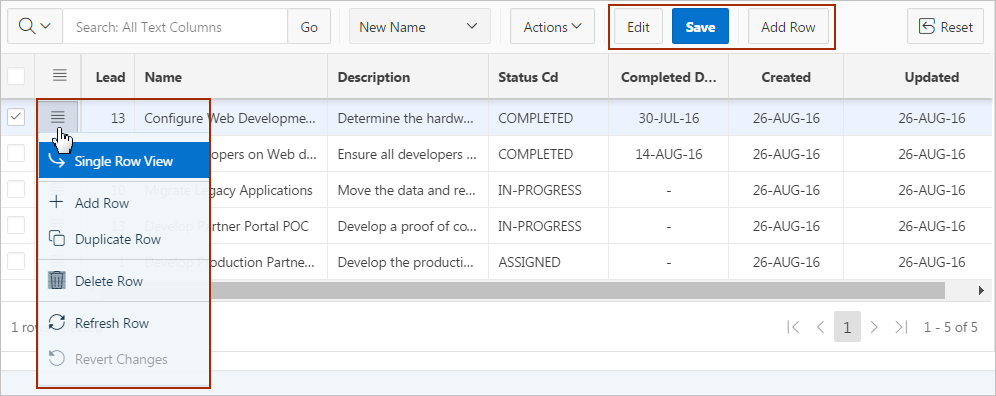The width and height of the screenshot is (996, 396).
Task: Click the Add Row toolbar button
Action: point(788,27)
